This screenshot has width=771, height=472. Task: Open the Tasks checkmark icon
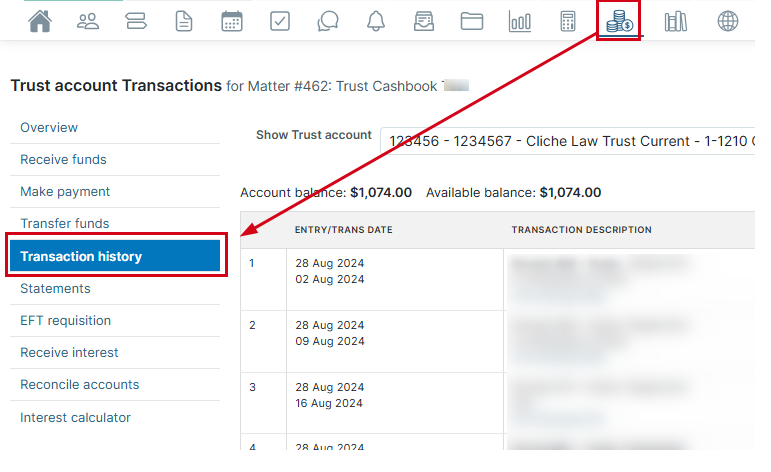click(x=280, y=21)
